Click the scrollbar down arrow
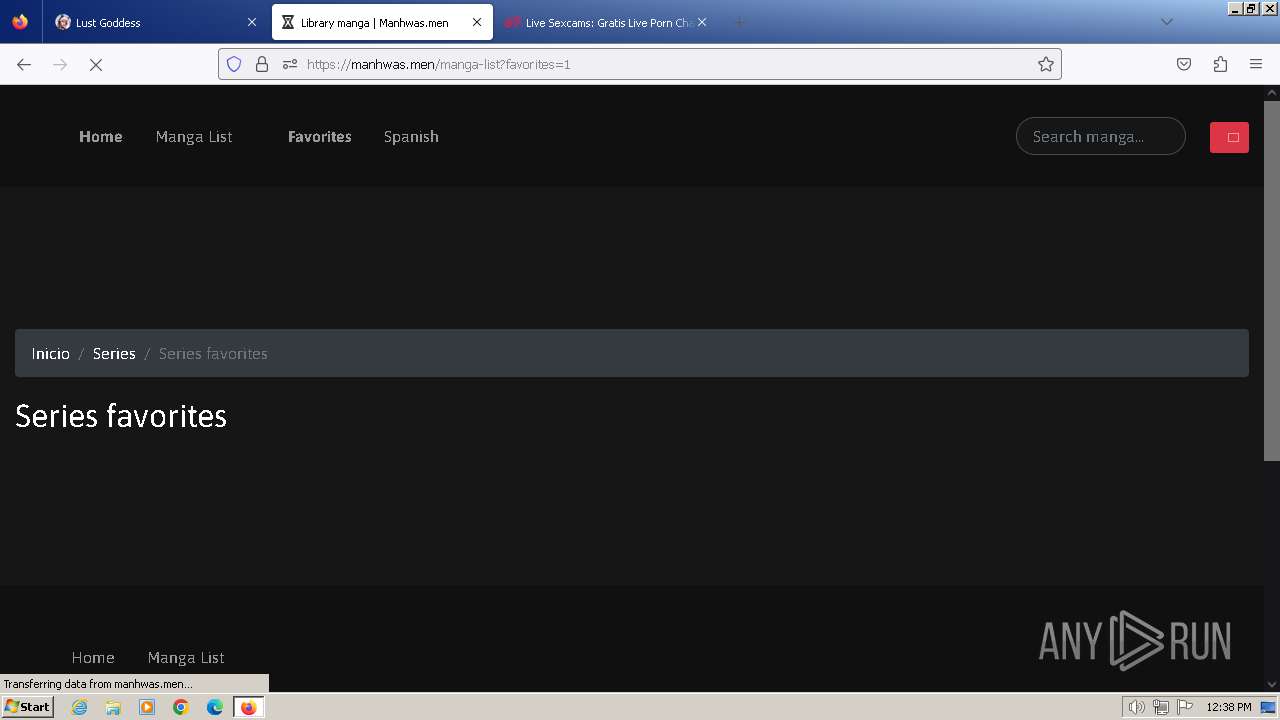1280x720 pixels. coord(1272,684)
